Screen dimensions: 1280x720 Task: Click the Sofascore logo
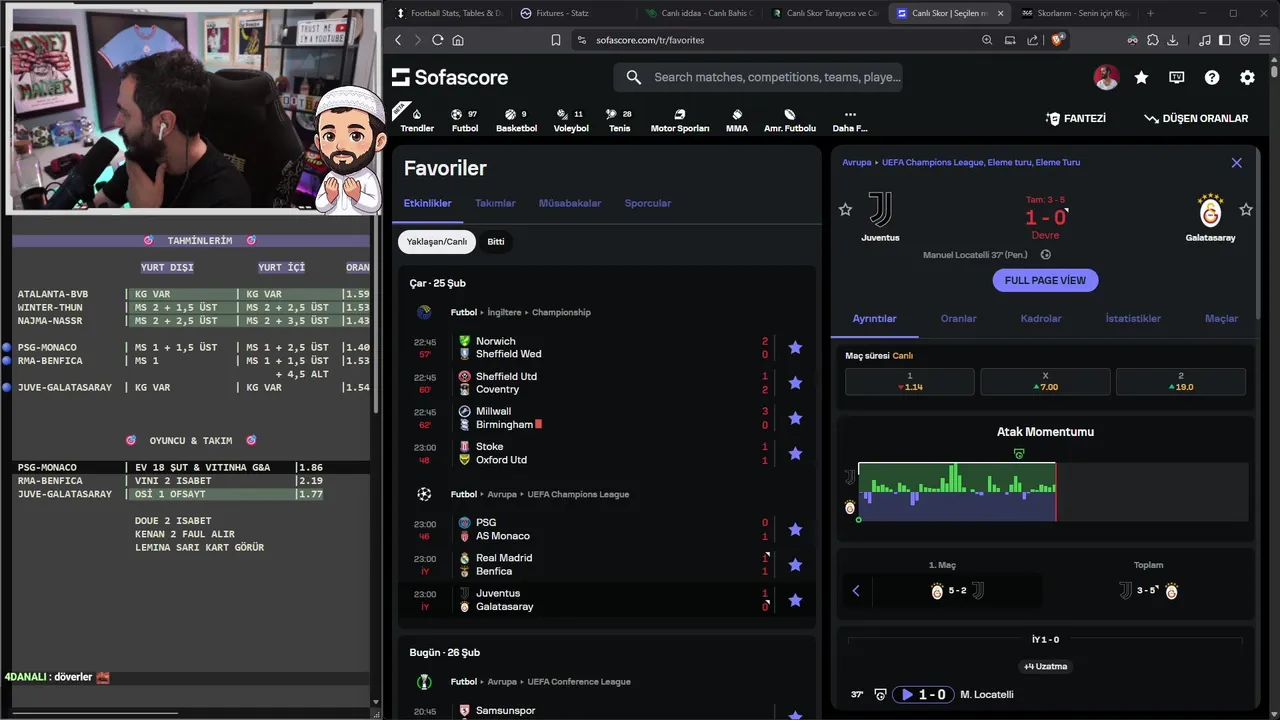pos(449,77)
